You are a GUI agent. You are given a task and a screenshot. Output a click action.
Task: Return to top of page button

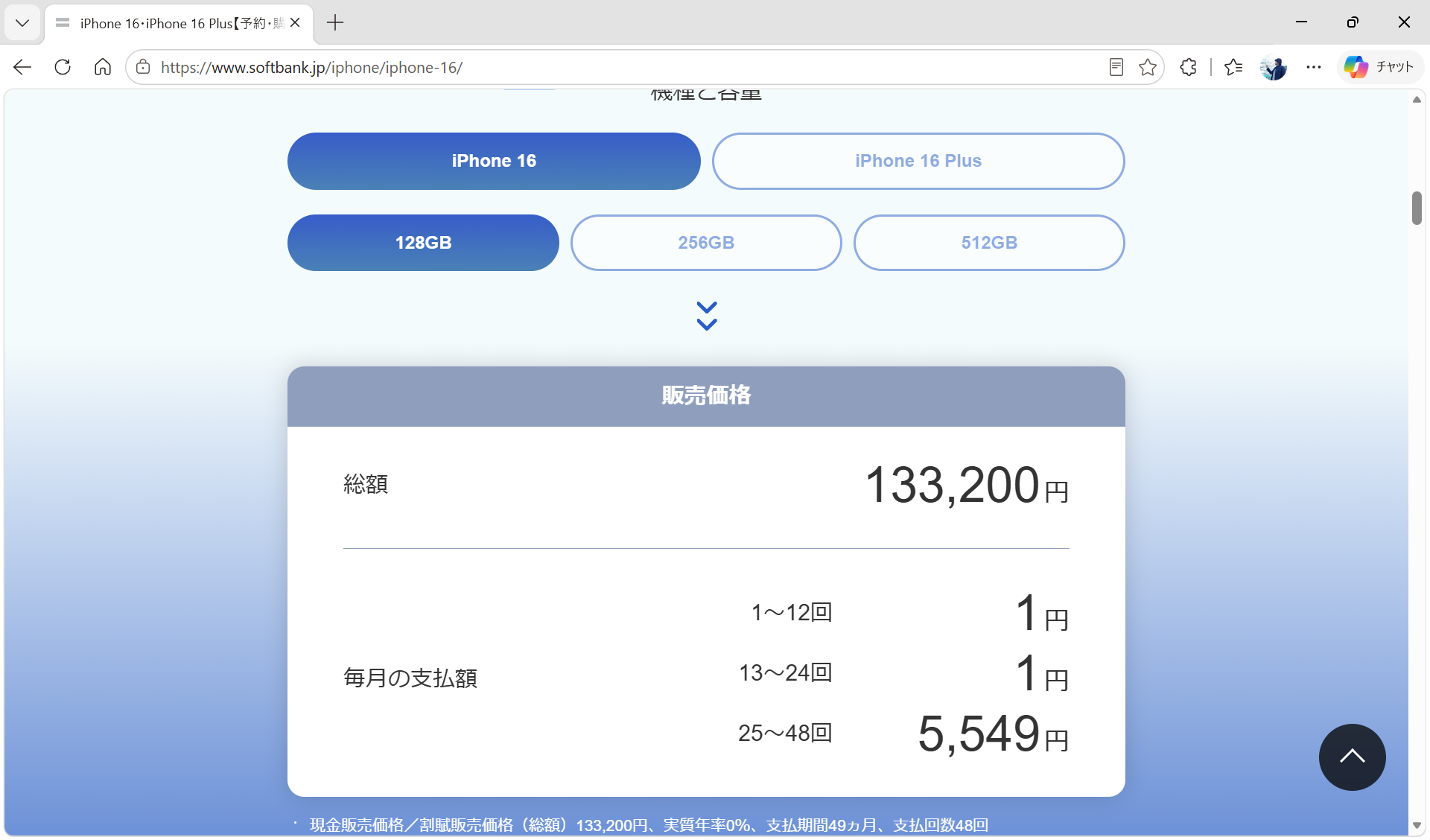[x=1352, y=757]
